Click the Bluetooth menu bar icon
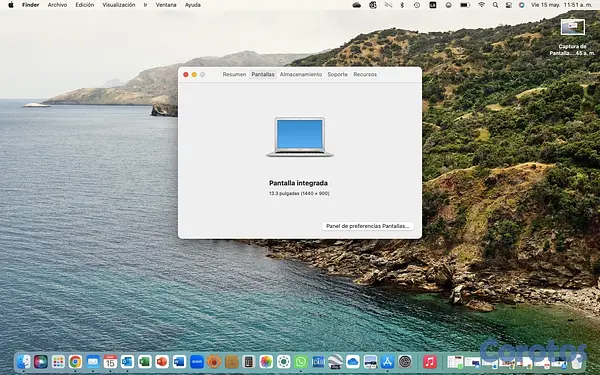The image size is (600, 375). 402,5
